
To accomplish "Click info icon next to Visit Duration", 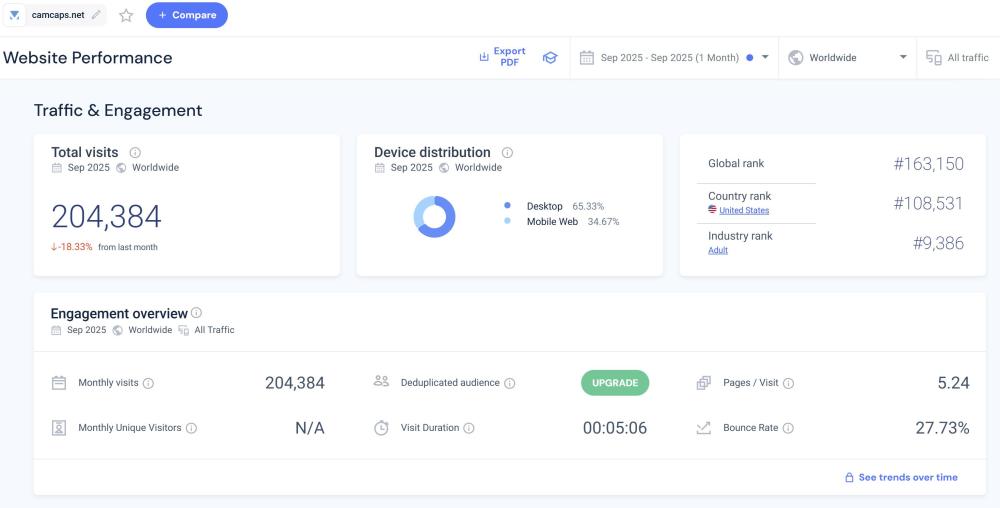I will tap(469, 428).
